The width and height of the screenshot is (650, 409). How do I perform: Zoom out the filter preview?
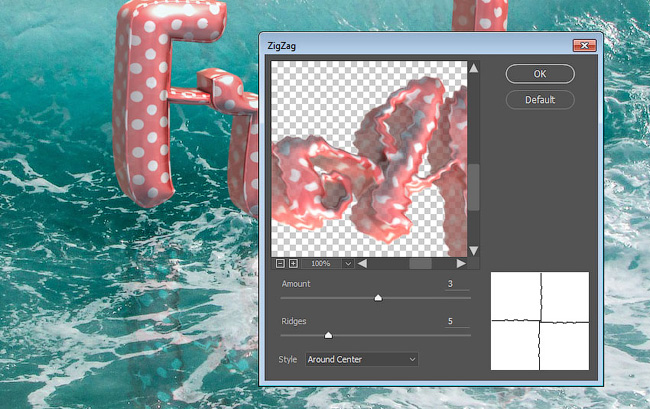click(x=280, y=264)
